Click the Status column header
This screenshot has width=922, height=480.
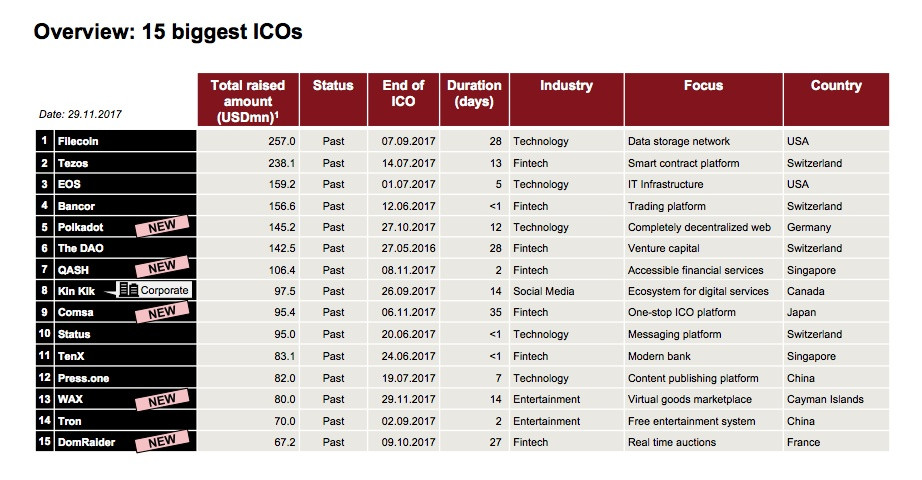333,100
